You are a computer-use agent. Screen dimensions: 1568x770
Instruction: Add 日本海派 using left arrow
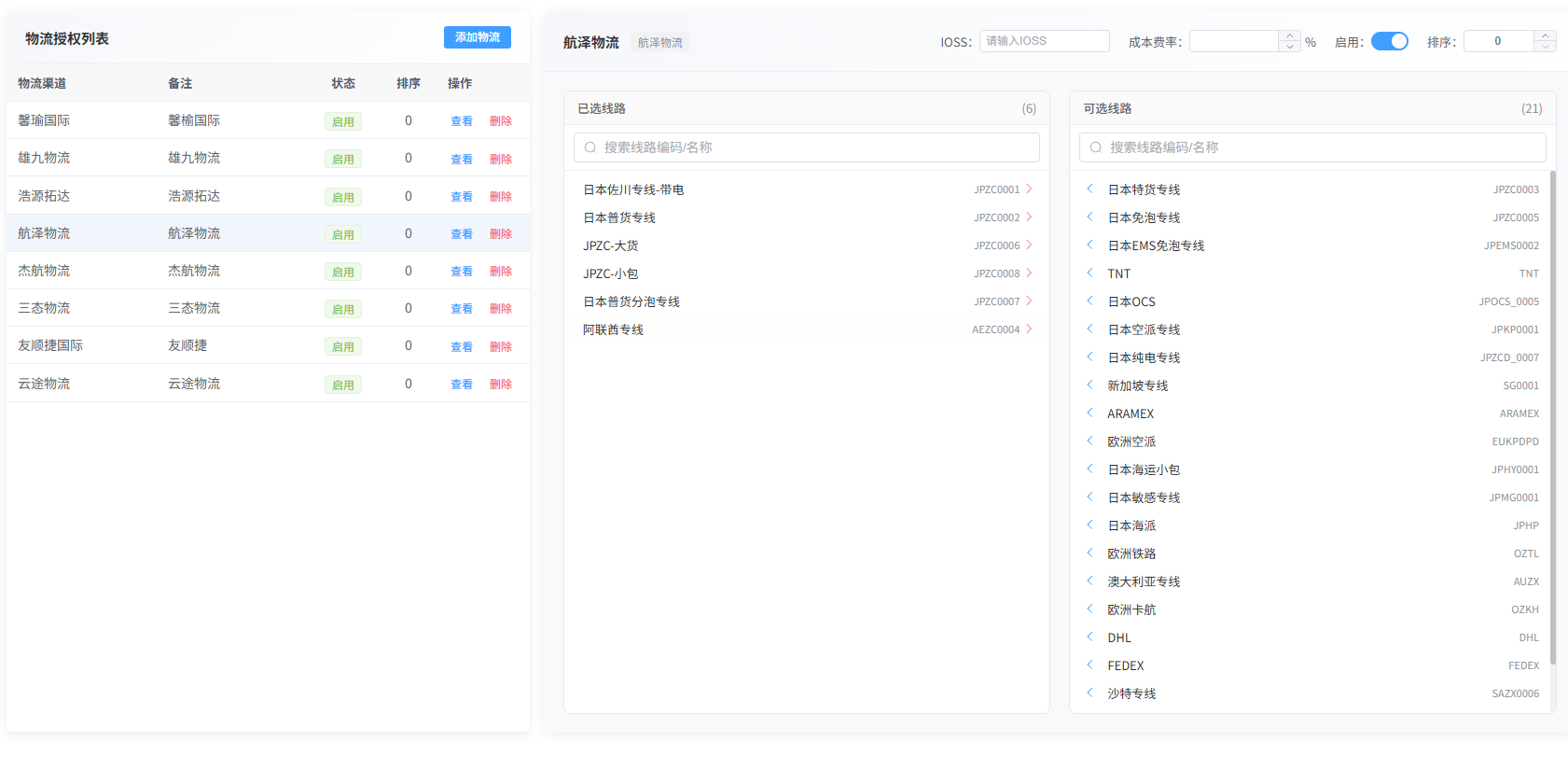click(x=1089, y=525)
